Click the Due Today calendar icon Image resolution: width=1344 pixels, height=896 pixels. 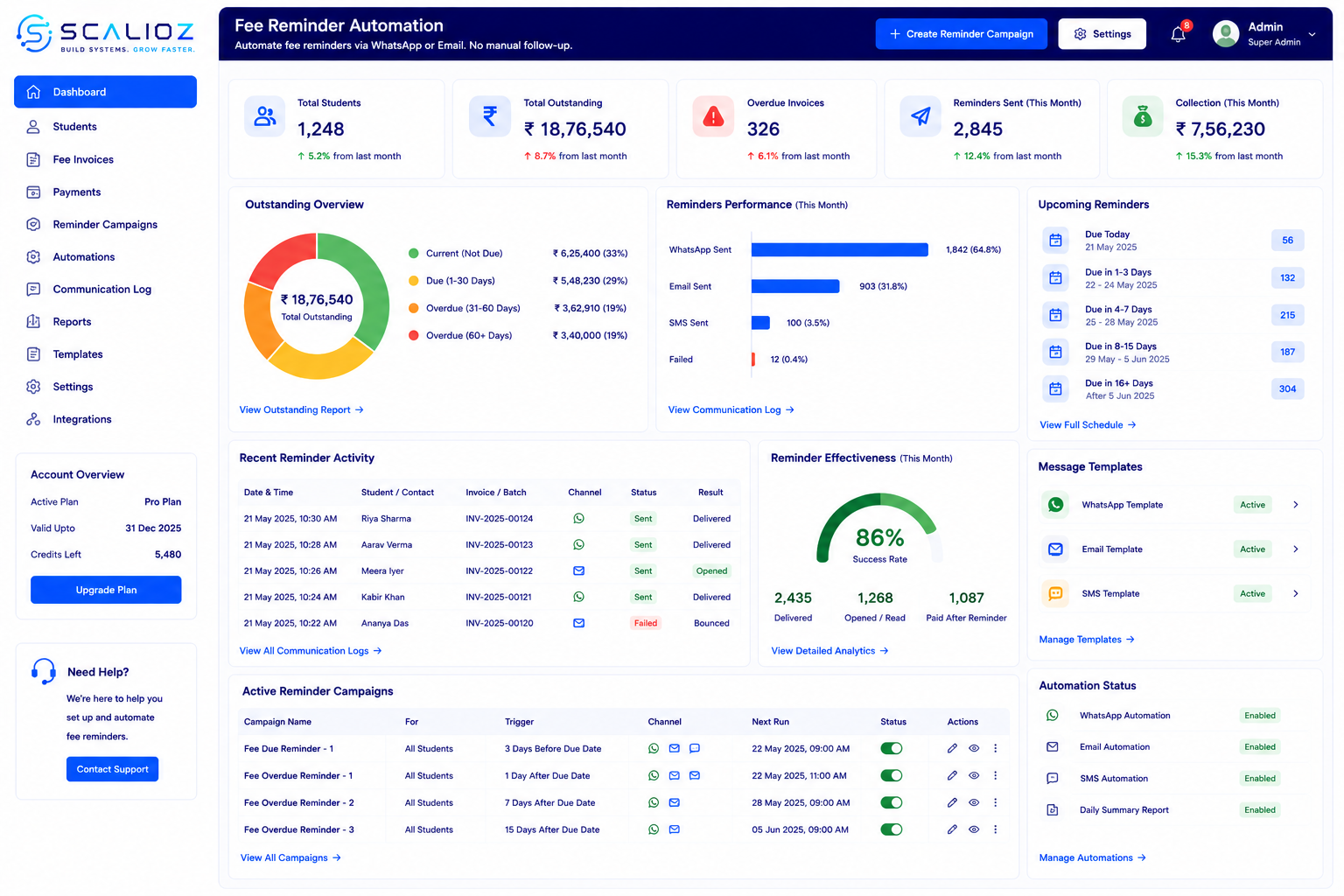coord(1055,241)
